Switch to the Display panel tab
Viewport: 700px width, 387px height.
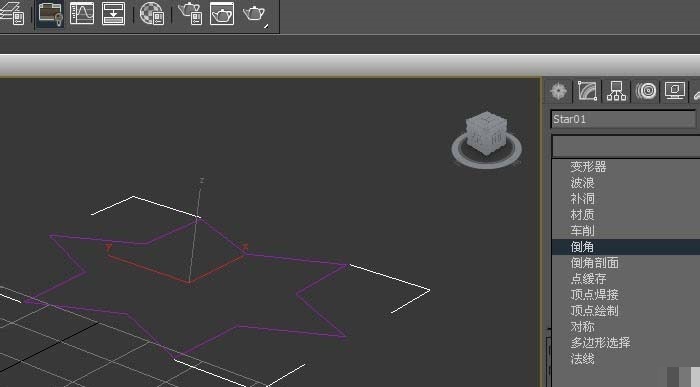675,91
